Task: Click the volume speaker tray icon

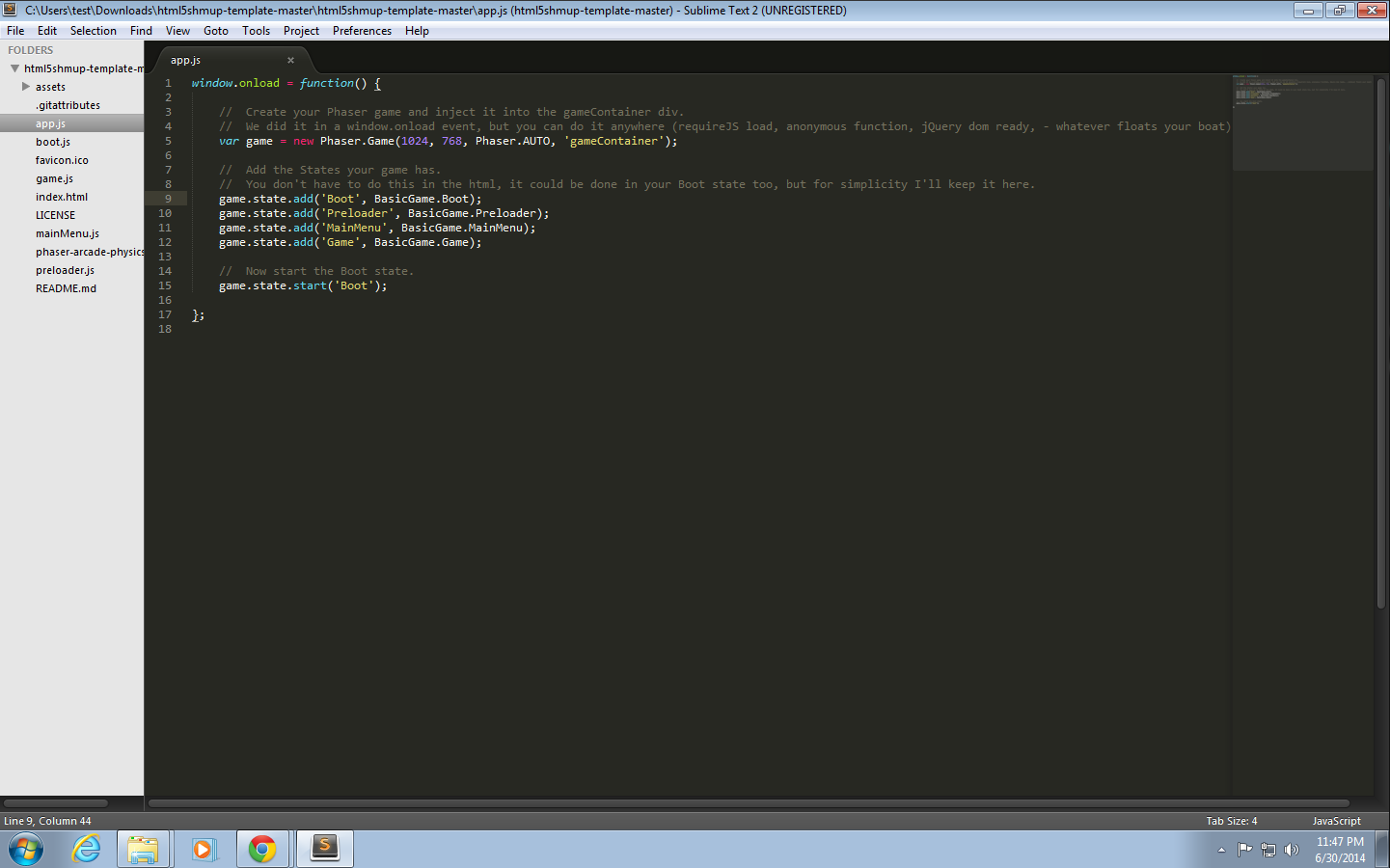Action: pyautogui.click(x=1291, y=850)
